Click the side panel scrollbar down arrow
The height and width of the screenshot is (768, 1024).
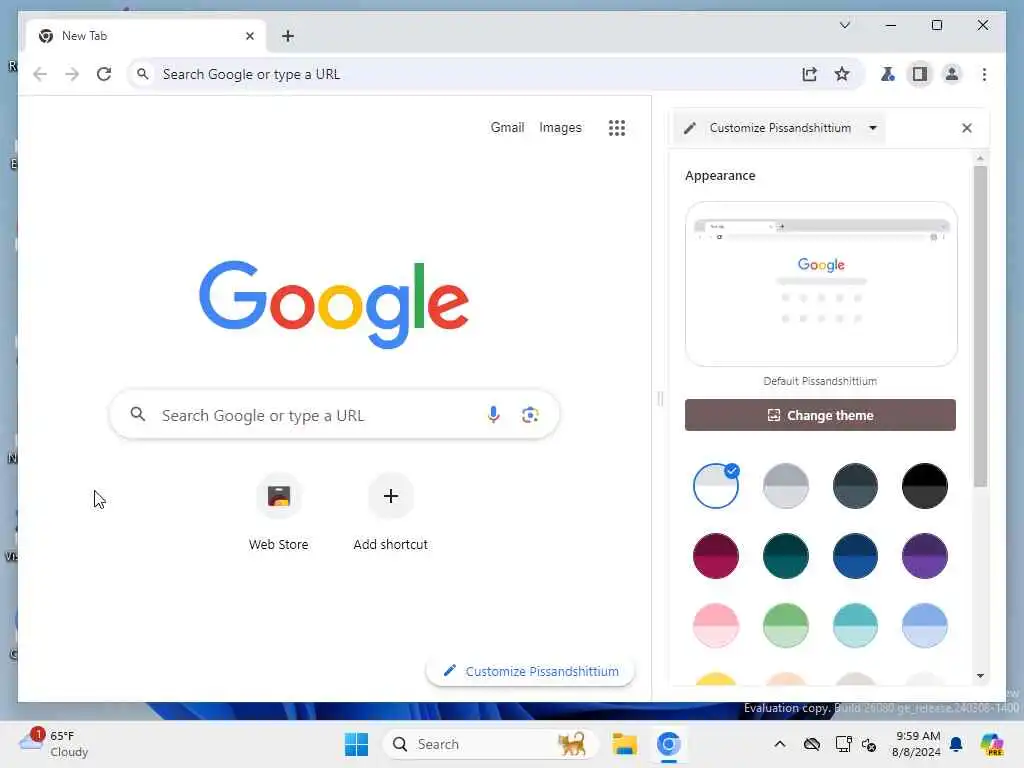coord(980,676)
